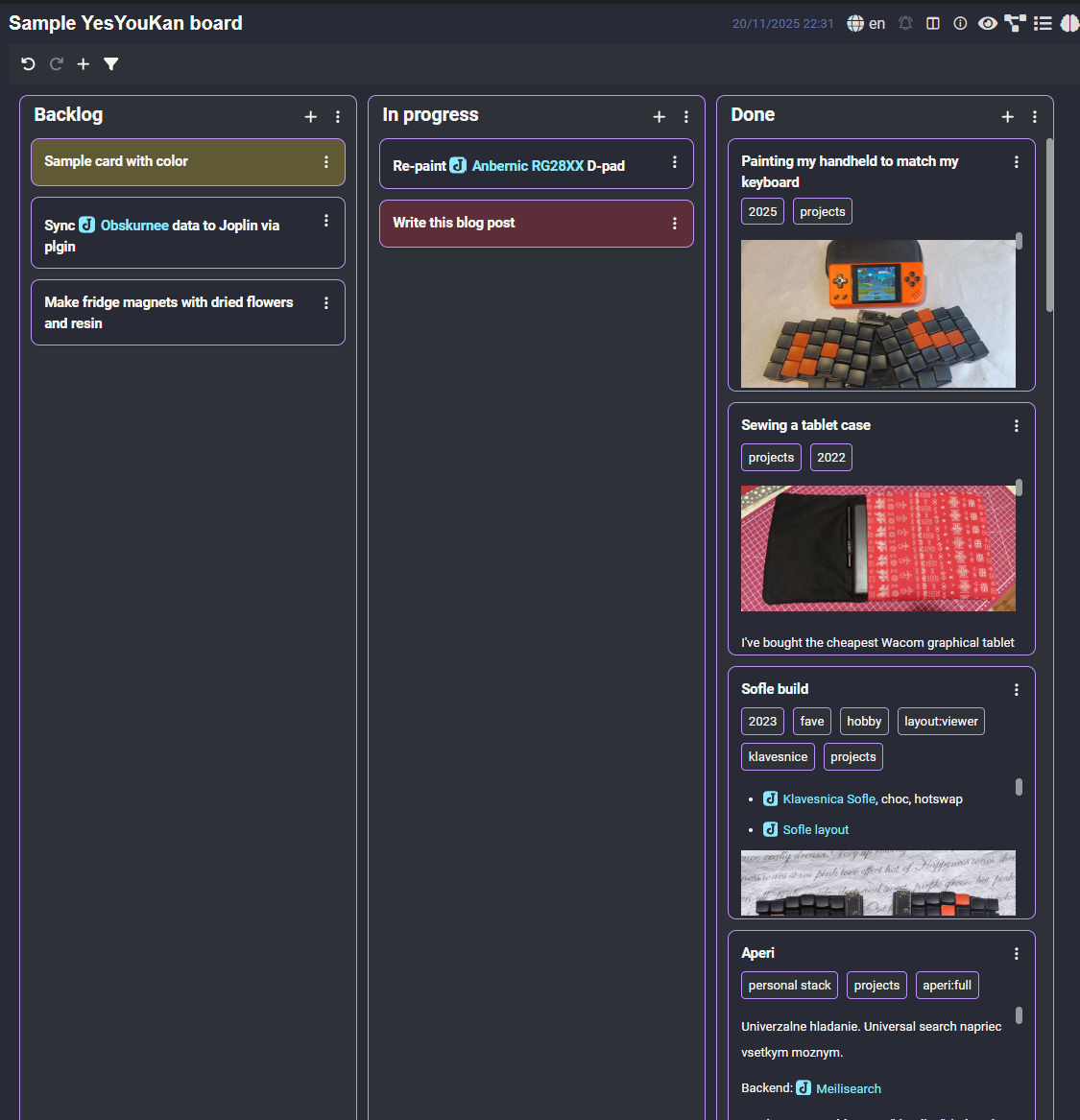The height and width of the screenshot is (1120, 1080).
Task: Click the handheld and keyboard photo thumbnail
Action: point(877,314)
